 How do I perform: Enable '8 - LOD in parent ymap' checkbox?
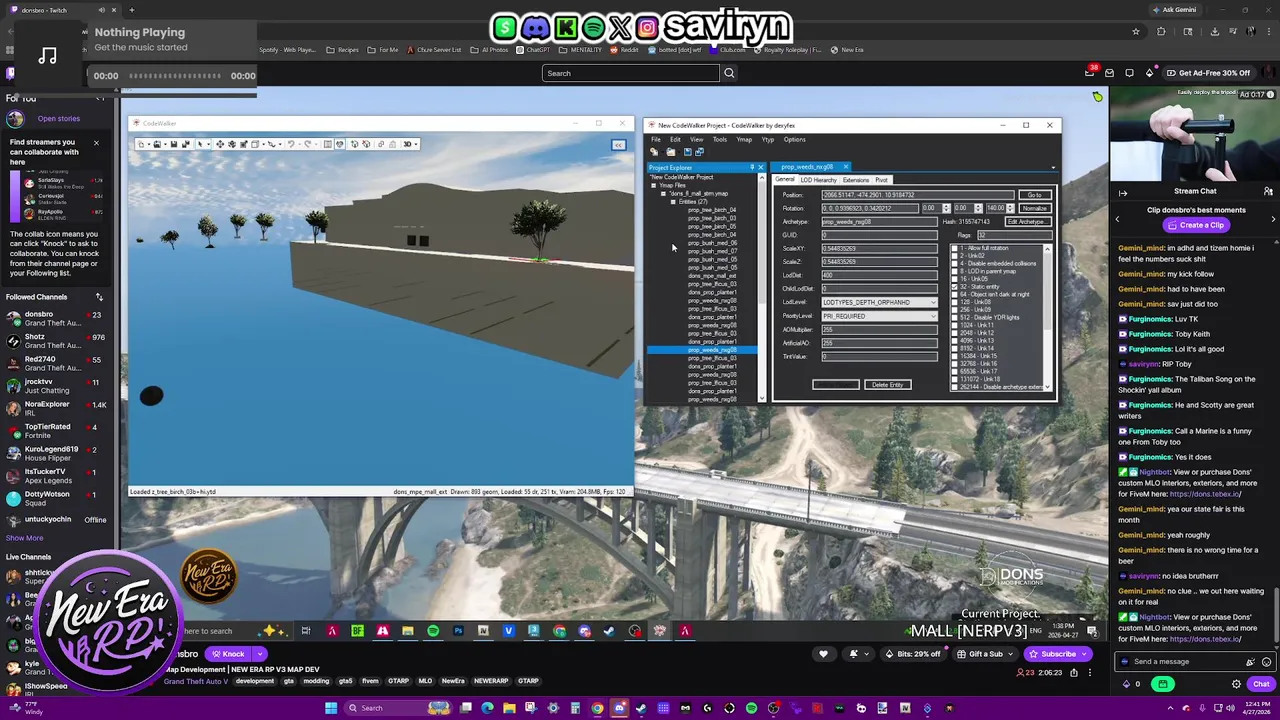(954, 271)
